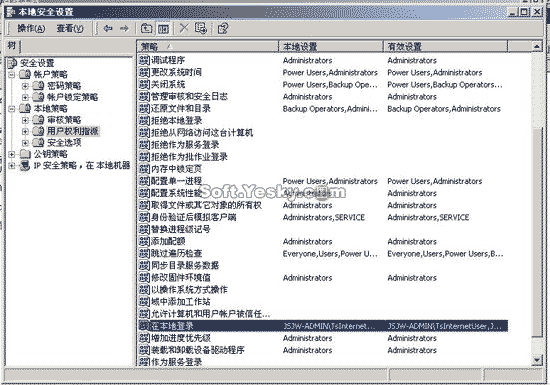Click the 调试程序 policy icon
The image size is (550, 385).
pyautogui.click(x=145, y=60)
